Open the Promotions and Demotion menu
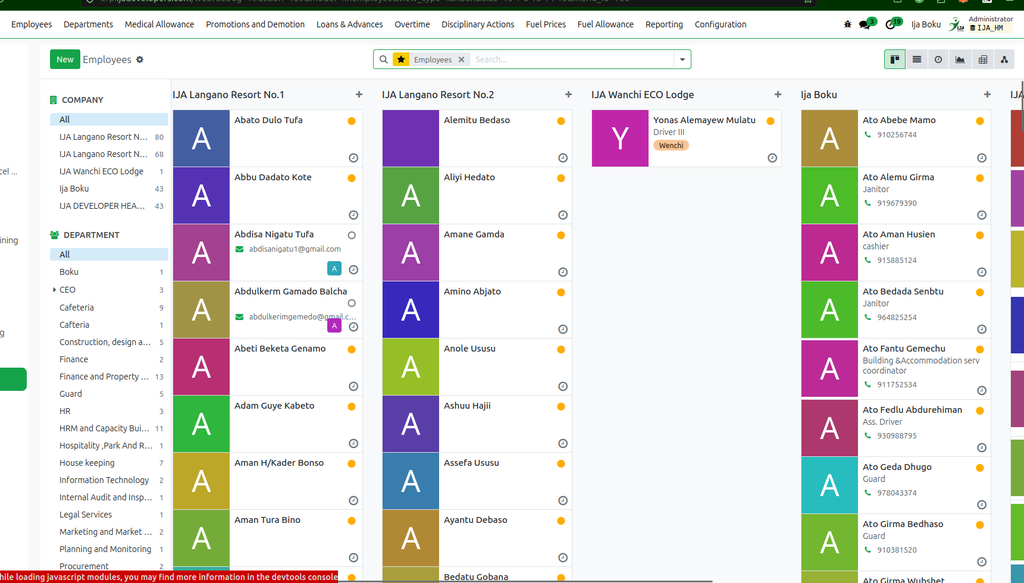Screen dimensions: 1024x583 [255, 24]
